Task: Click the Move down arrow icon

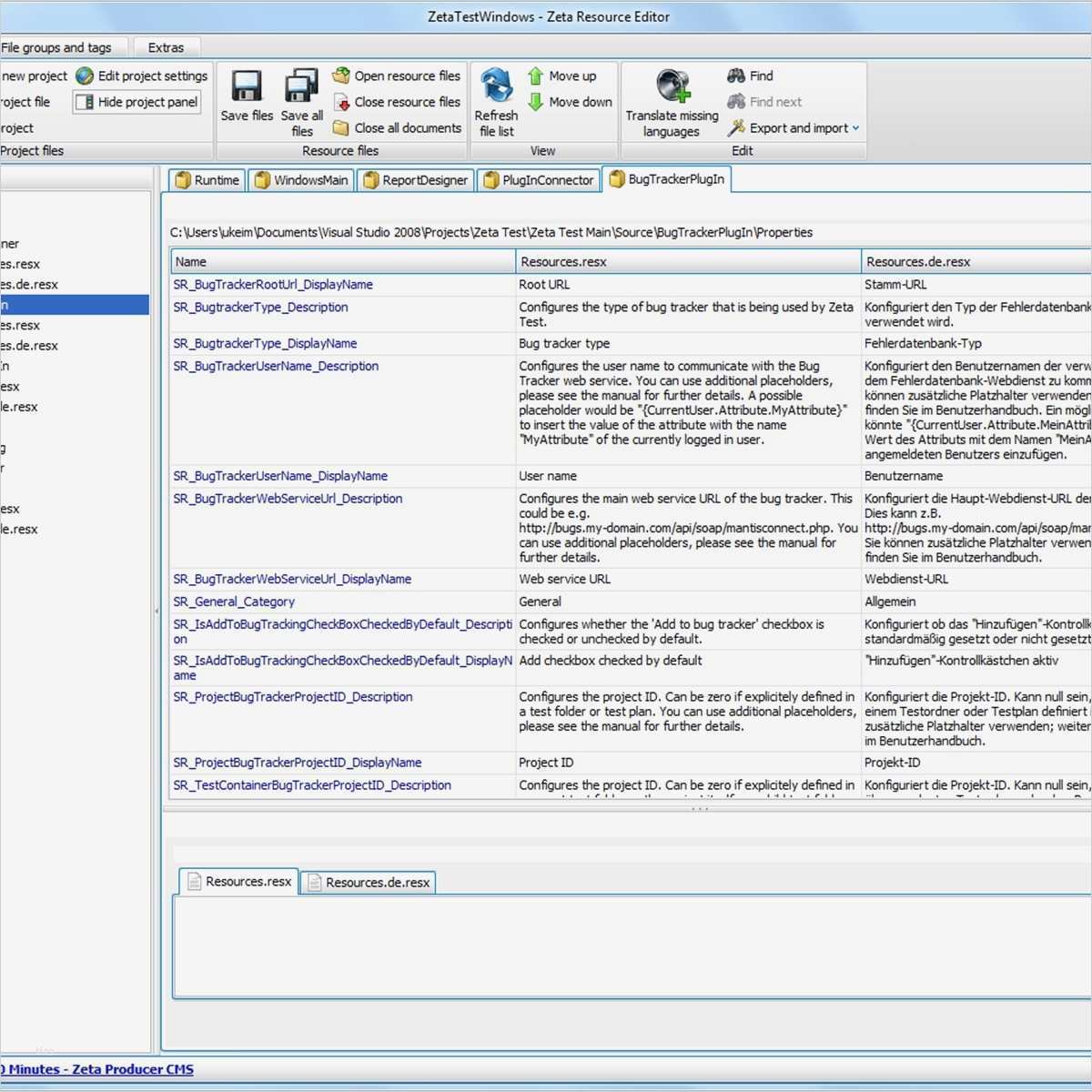Action: [x=536, y=102]
